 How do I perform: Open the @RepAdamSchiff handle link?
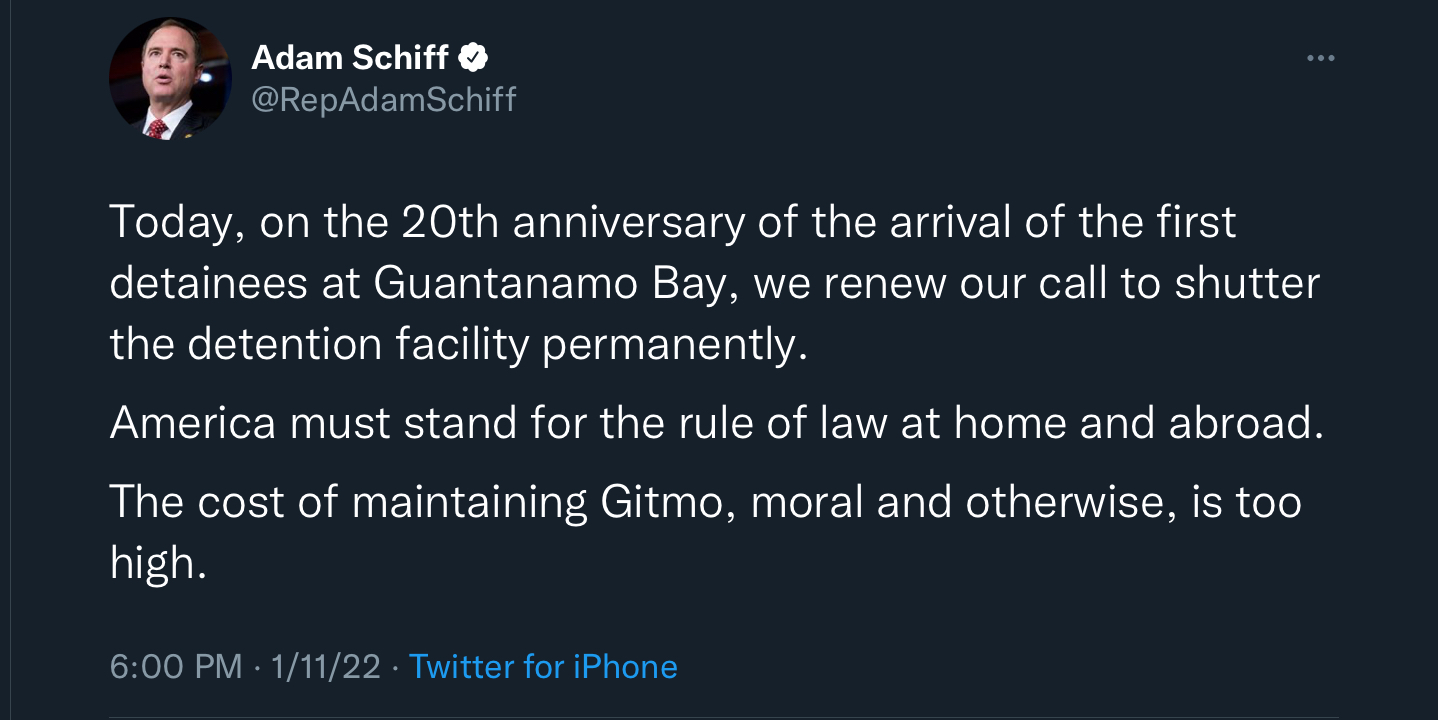click(383, 99)
